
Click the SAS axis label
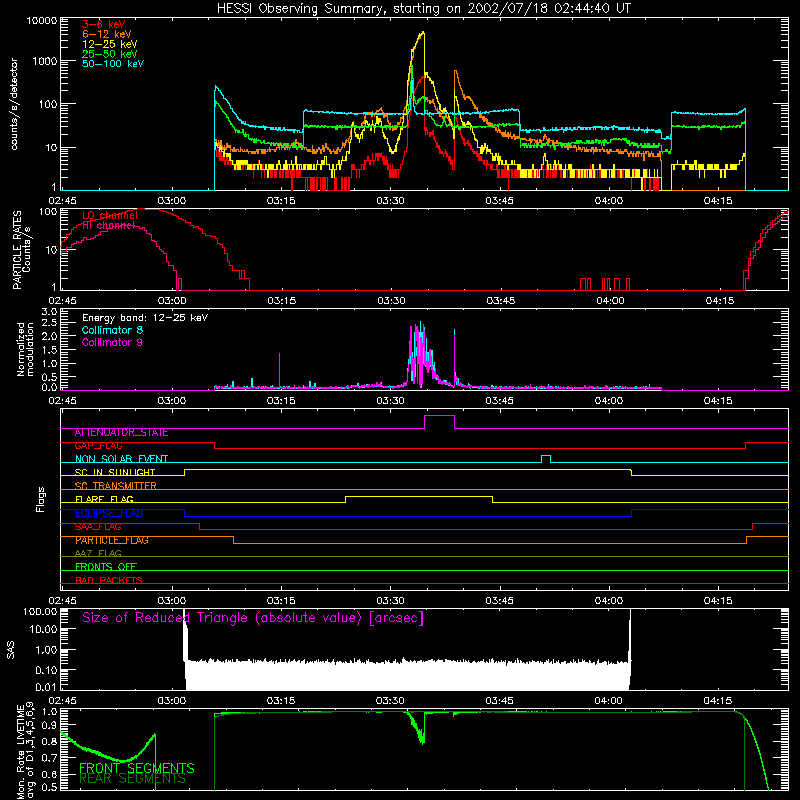(11, 650)
